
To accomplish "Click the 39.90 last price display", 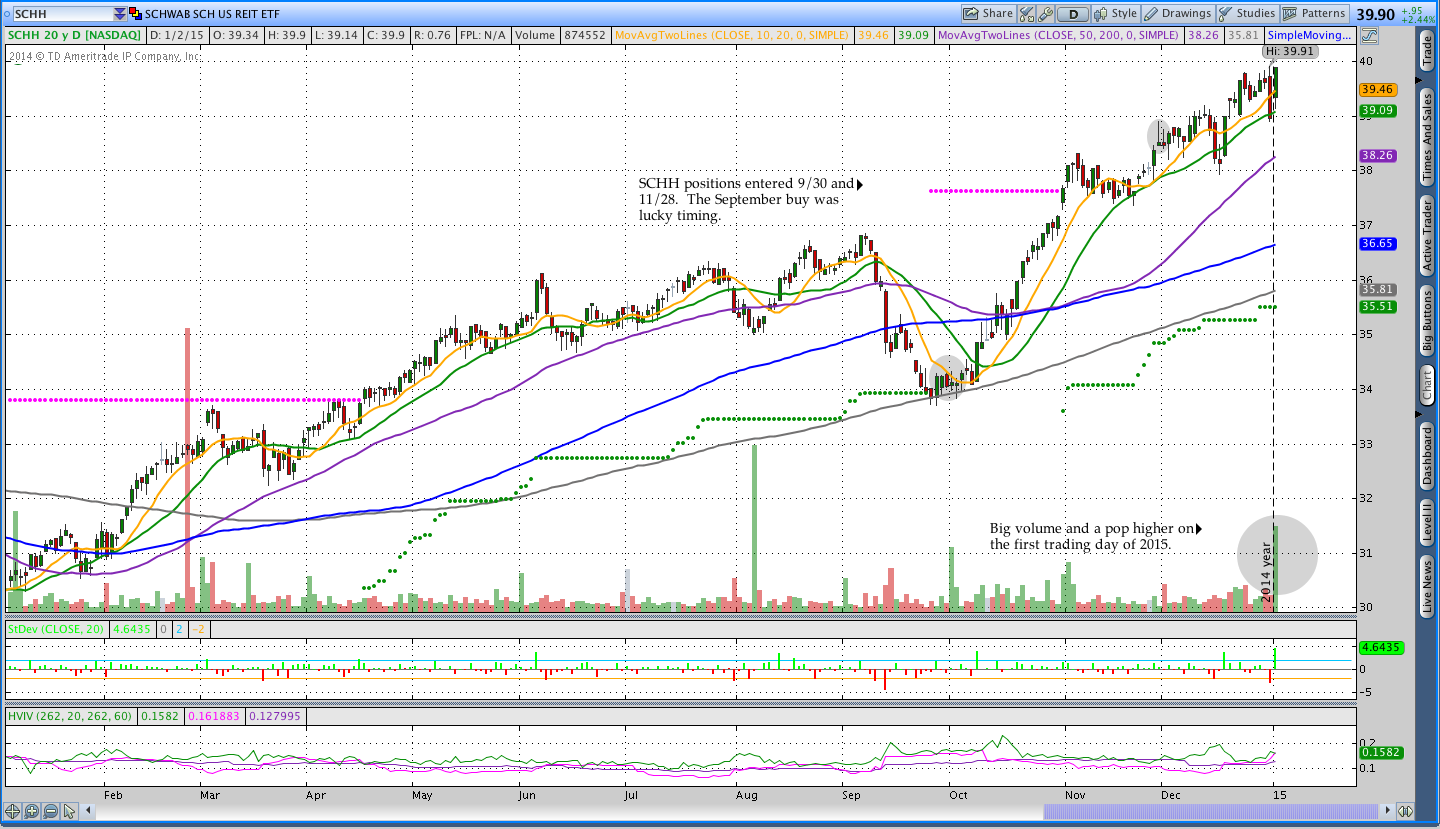I will pyautogui.click(x=1376, y=14).
